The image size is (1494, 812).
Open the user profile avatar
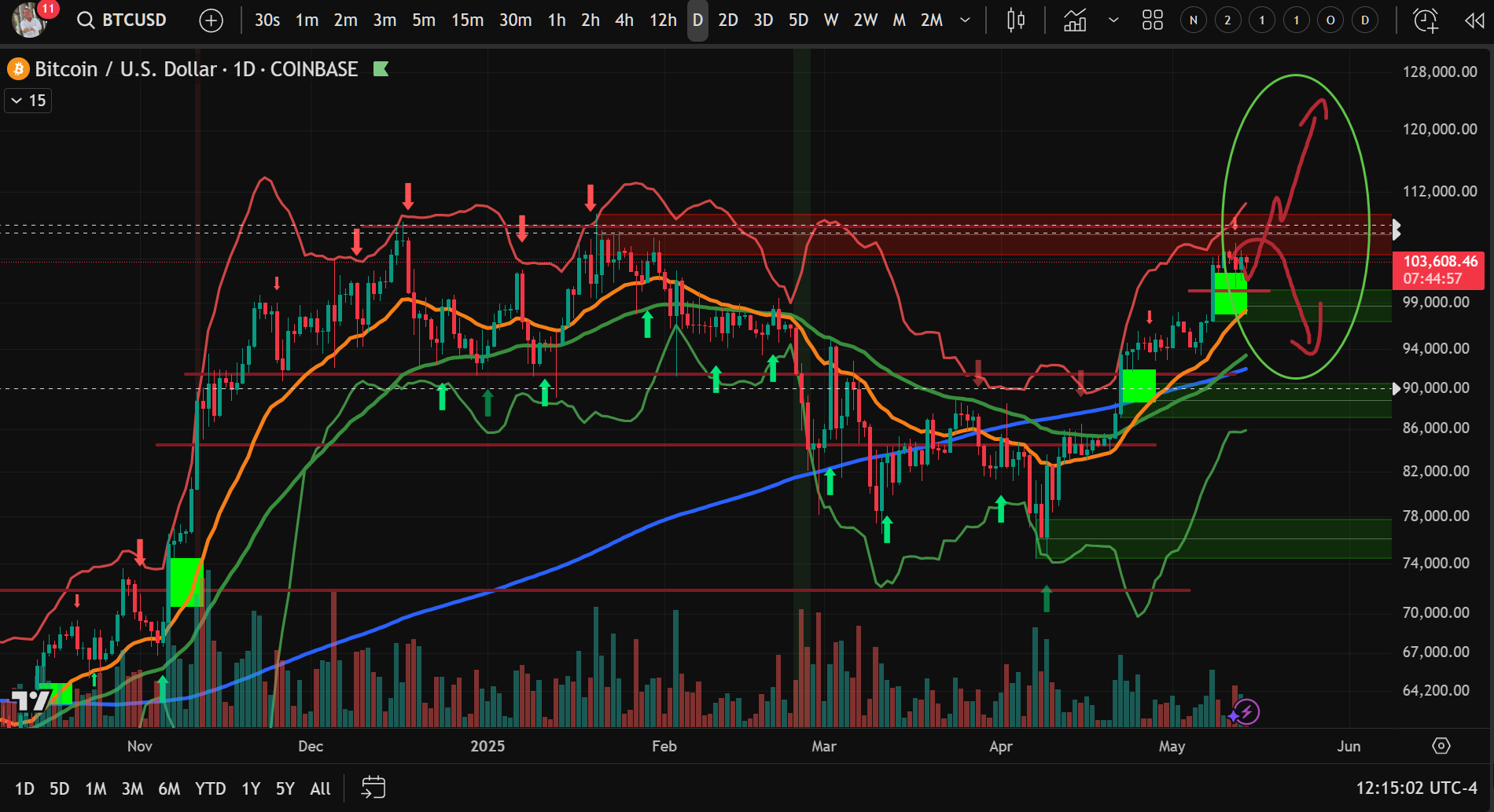(28, 20)
